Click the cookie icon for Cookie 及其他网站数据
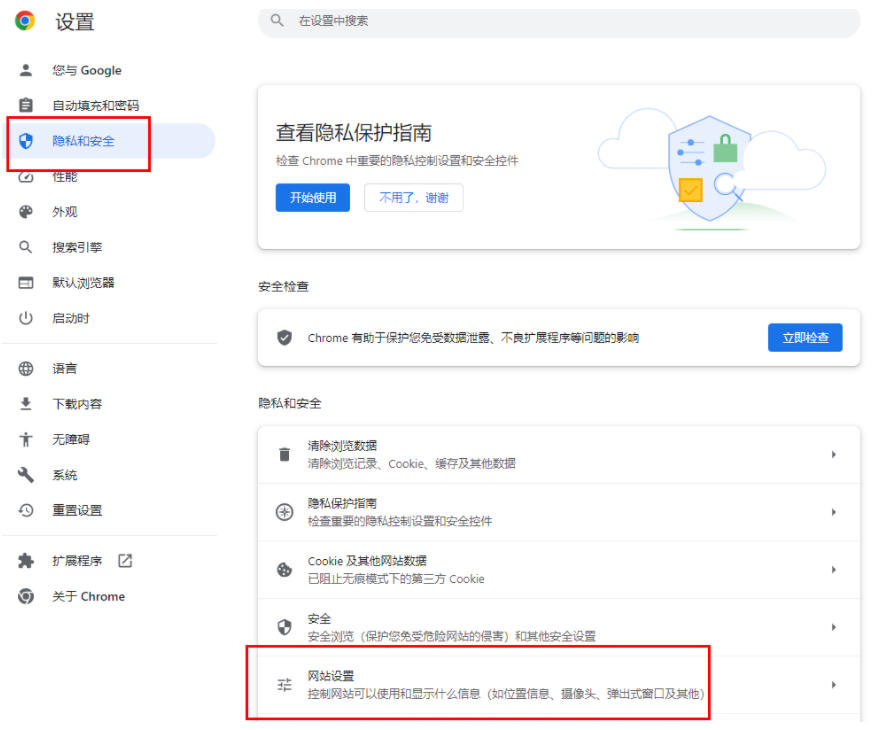Viewport: 877px width, 730px height. coord(285,570)
